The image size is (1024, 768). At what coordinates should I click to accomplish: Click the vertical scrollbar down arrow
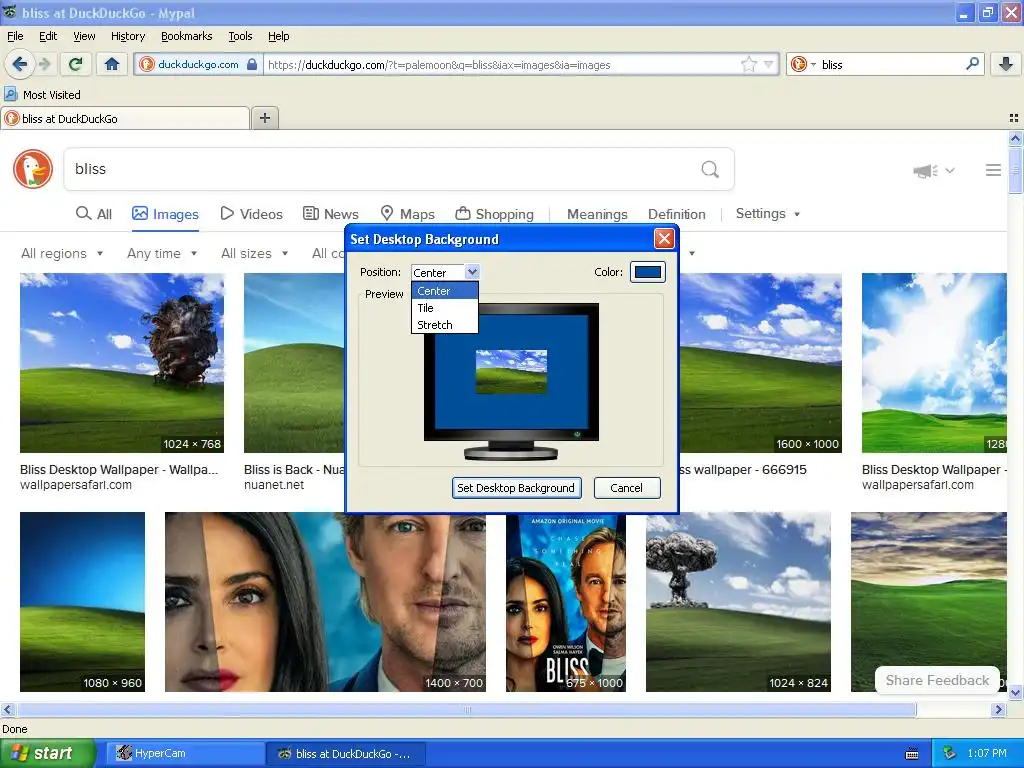[x=1015, y=692]
